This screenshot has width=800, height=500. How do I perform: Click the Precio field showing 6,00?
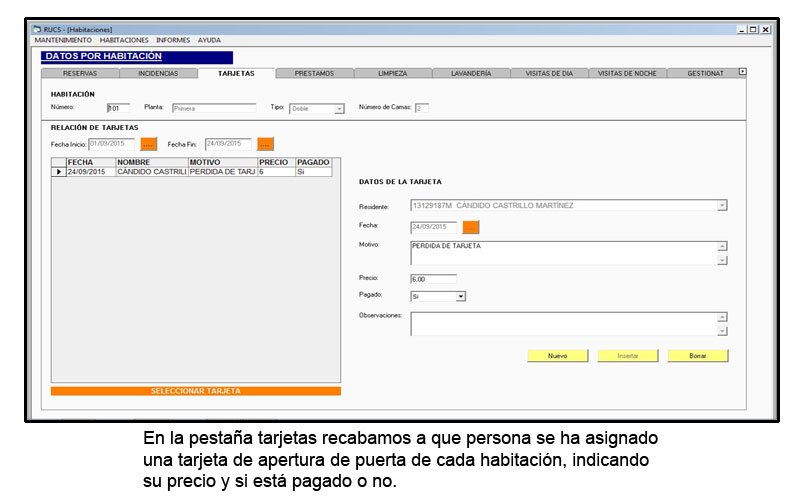434,279
